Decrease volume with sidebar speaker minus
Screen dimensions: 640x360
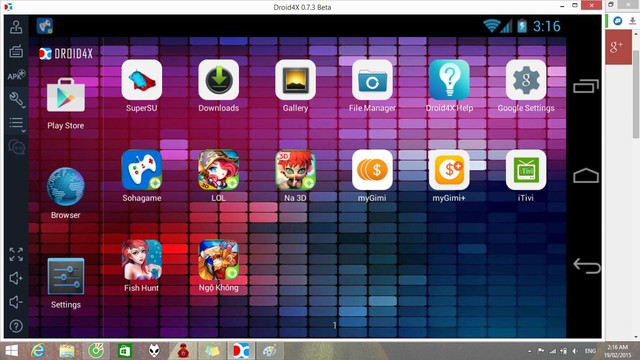[x=16, y=302]
